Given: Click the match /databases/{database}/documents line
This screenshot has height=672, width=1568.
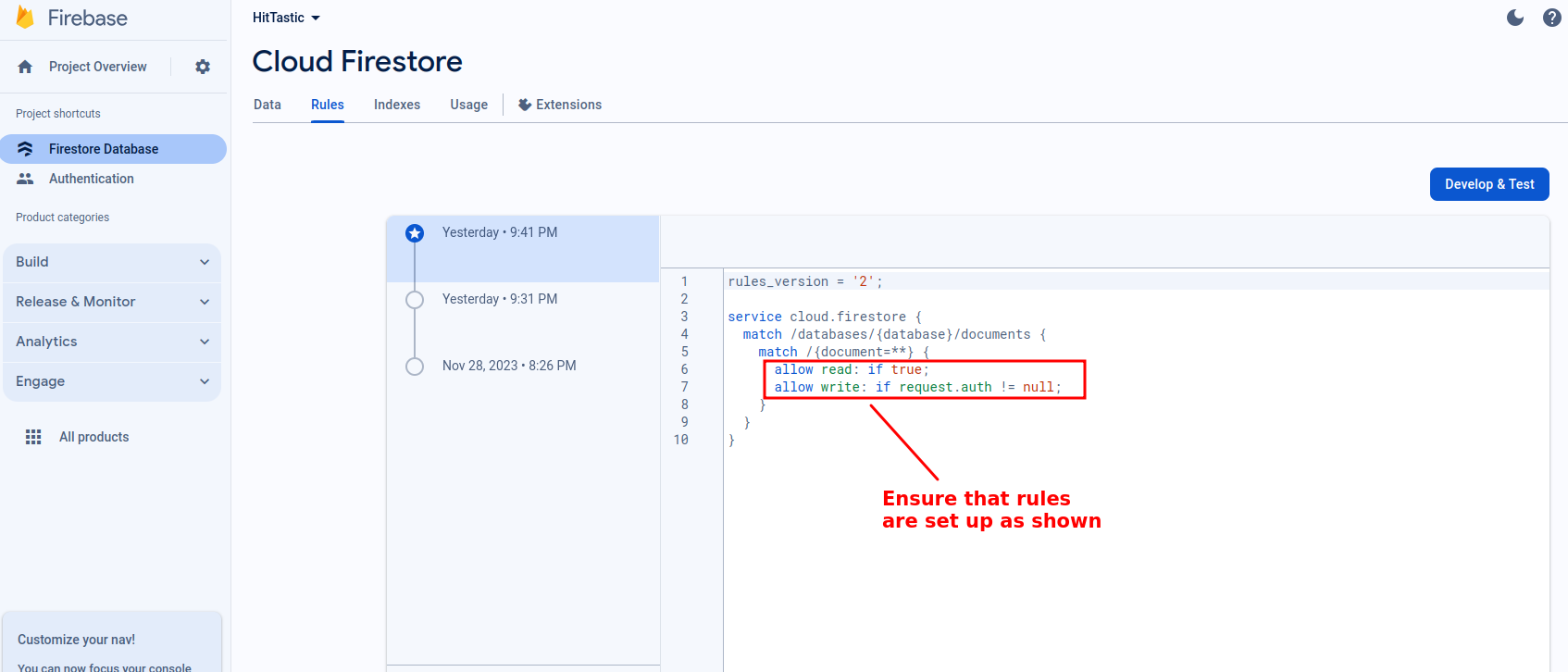Looking at the screenshot, I should click(x=894, y=334).
